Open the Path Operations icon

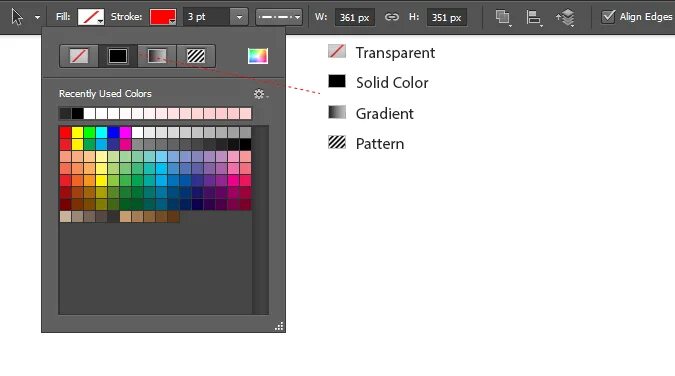tap(503, 18)
